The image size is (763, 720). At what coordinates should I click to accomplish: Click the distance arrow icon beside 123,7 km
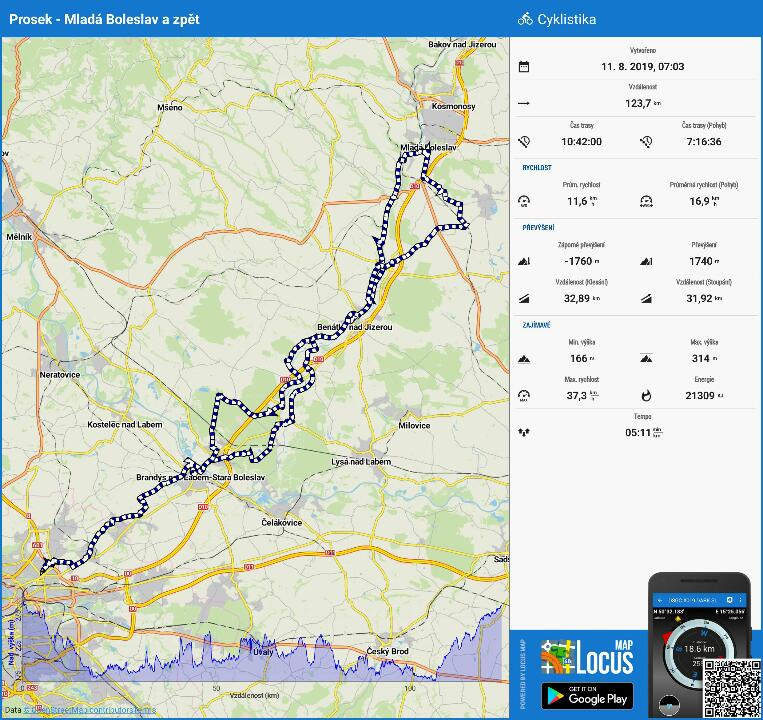(x=524, y=103)
